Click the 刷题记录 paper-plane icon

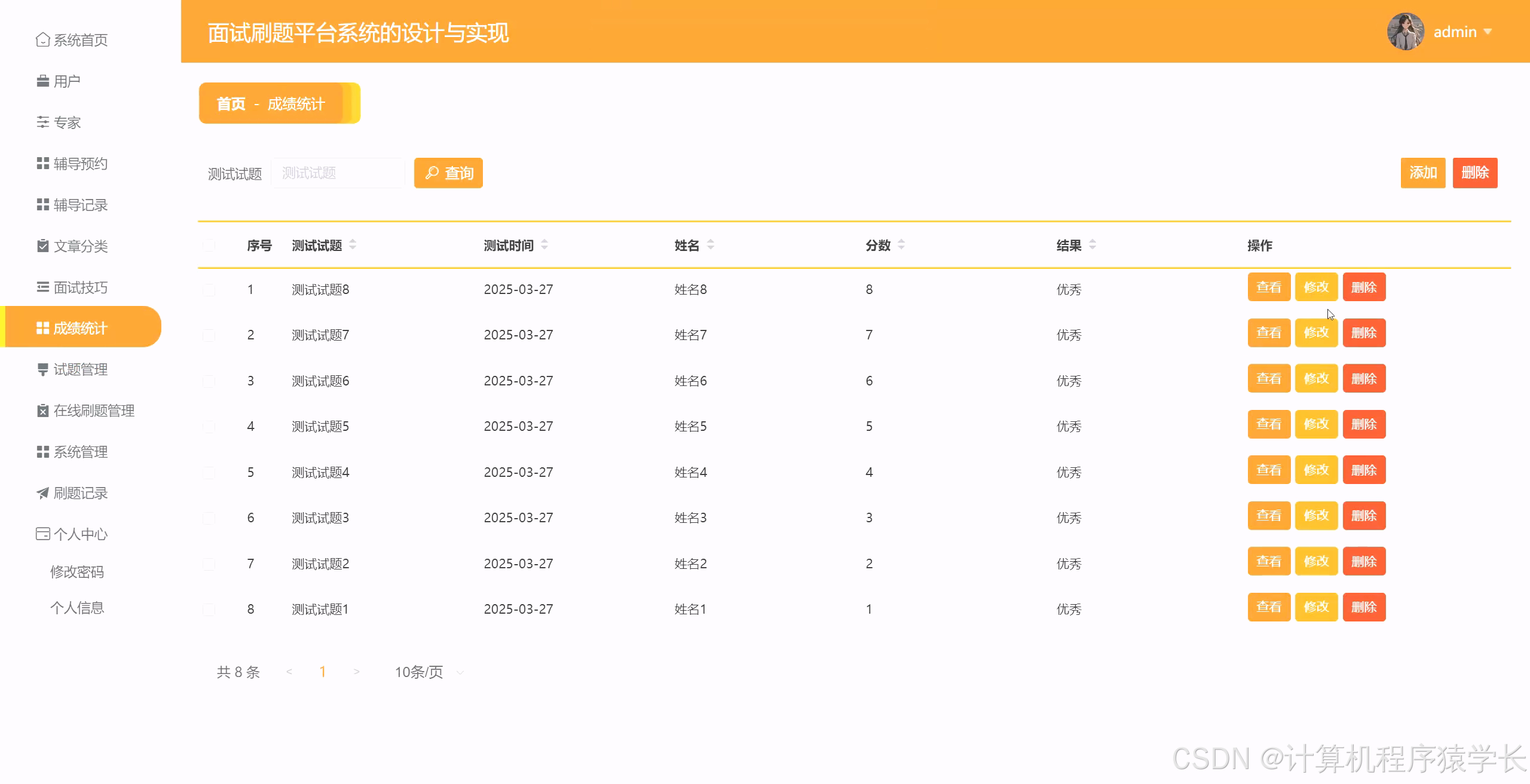pos(42,493)
